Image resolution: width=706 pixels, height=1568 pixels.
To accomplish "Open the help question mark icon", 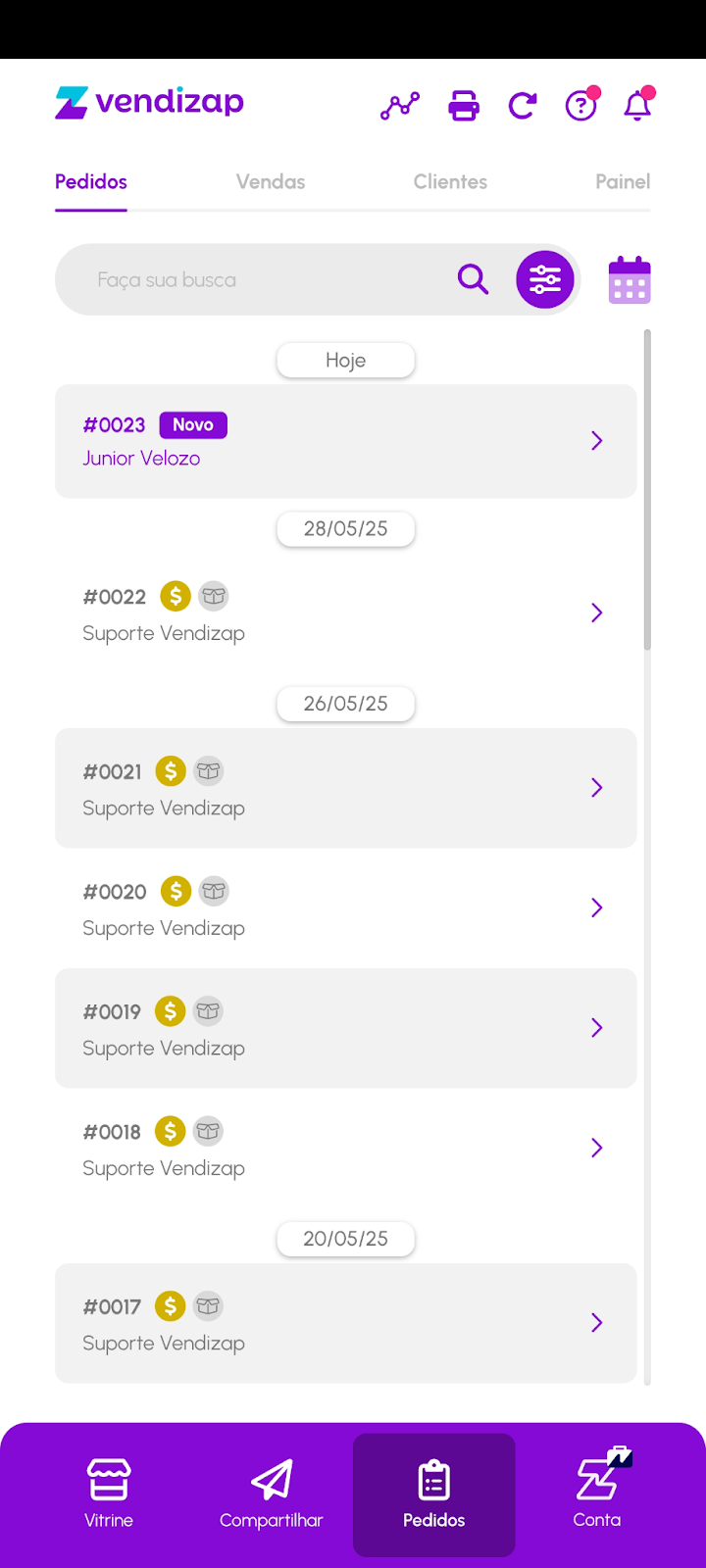I will click(x=580, y=105).
